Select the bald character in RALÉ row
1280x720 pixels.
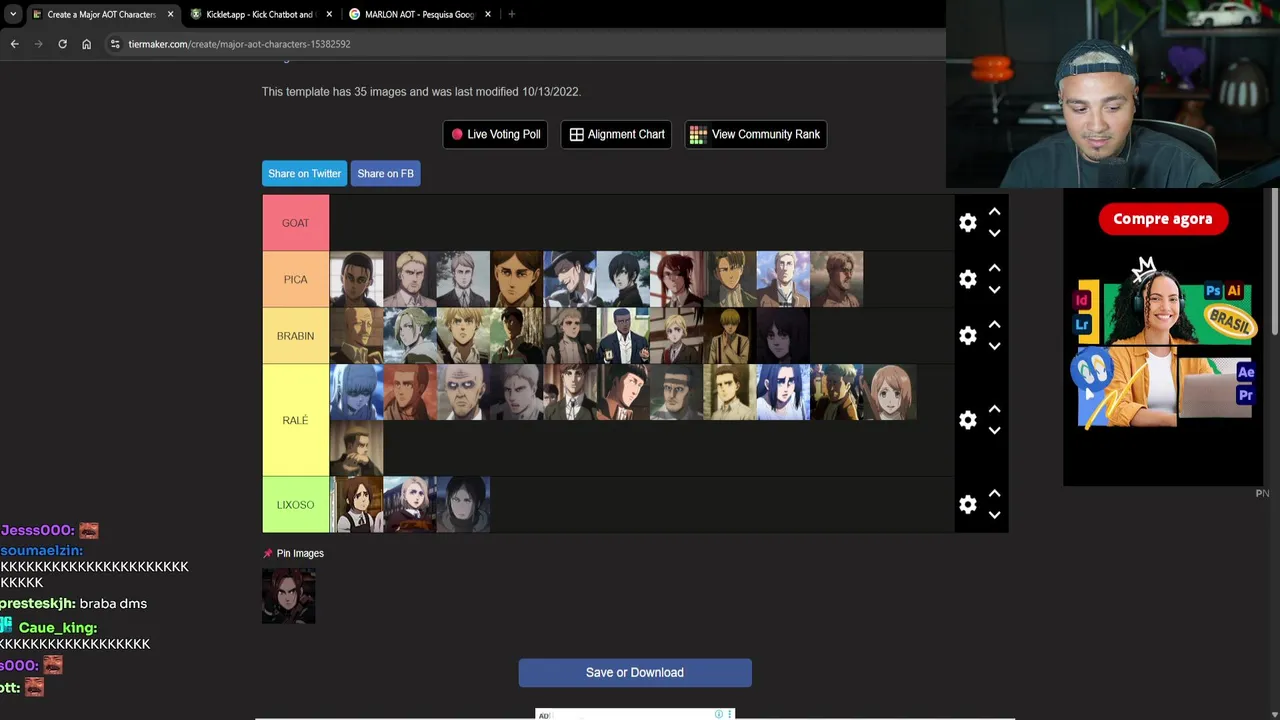[x=463, y=392]
